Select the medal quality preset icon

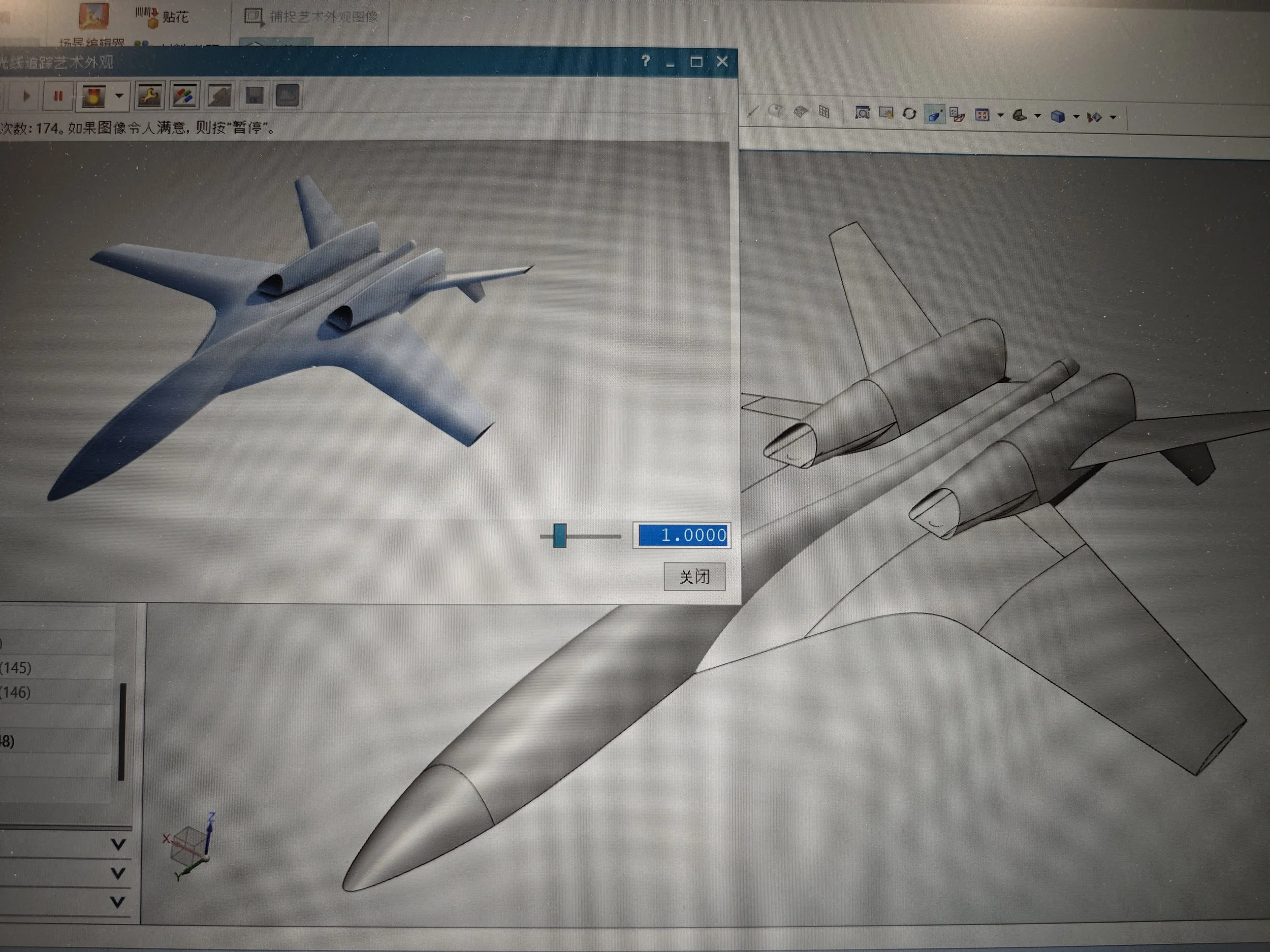(x=93, y=96)
